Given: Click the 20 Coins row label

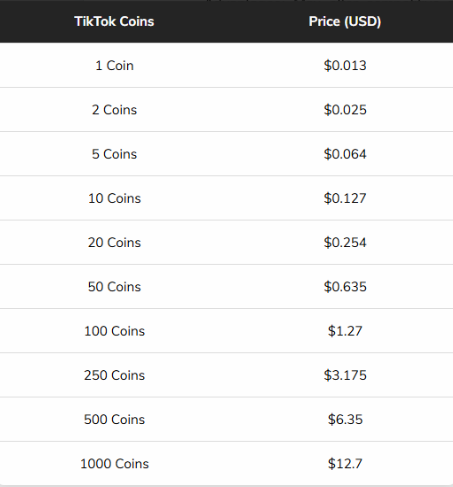Looking at the screenshot, I should (114, 242).
